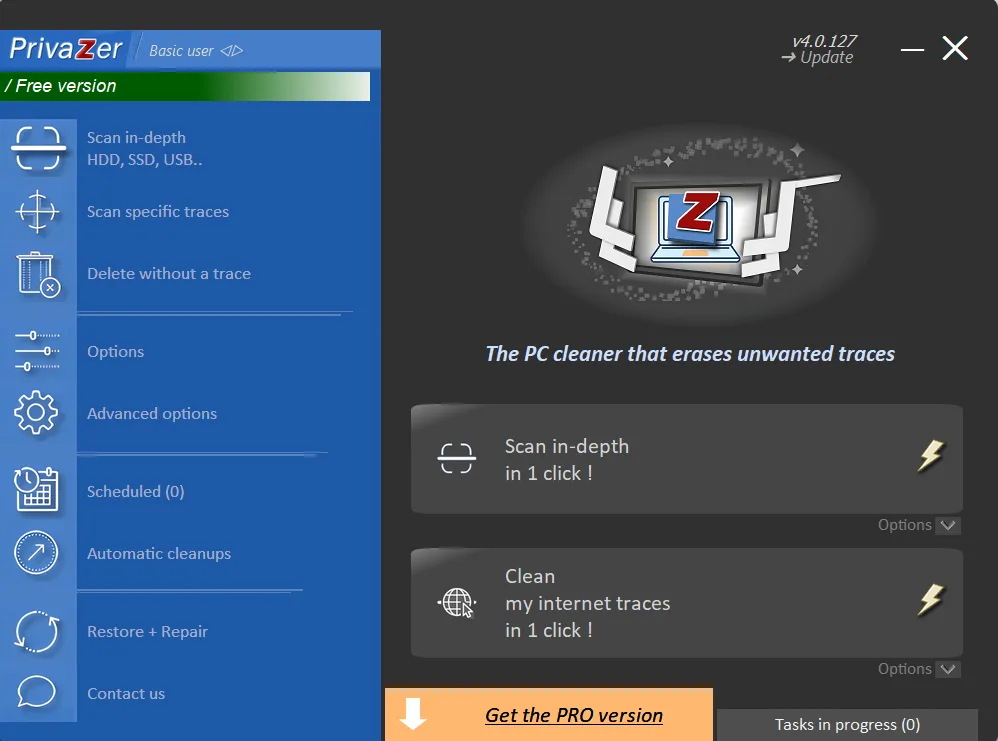Click the trash Delete without a trace icon
Viewport: 998px width, 741px height.
click(x=38, y=274)
